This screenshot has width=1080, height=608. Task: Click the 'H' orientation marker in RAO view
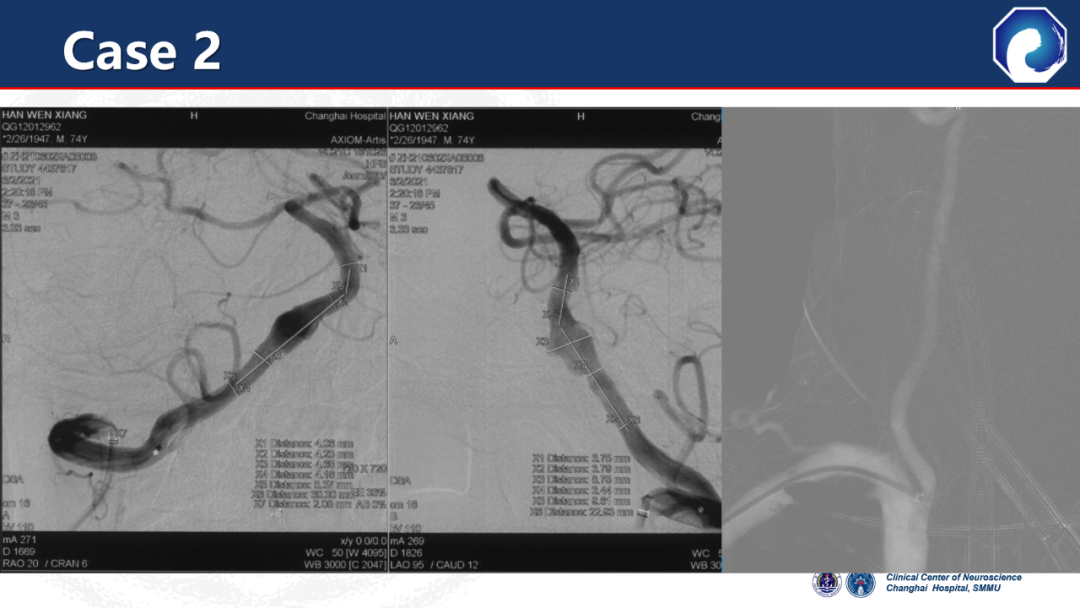(x=194, y=116)
